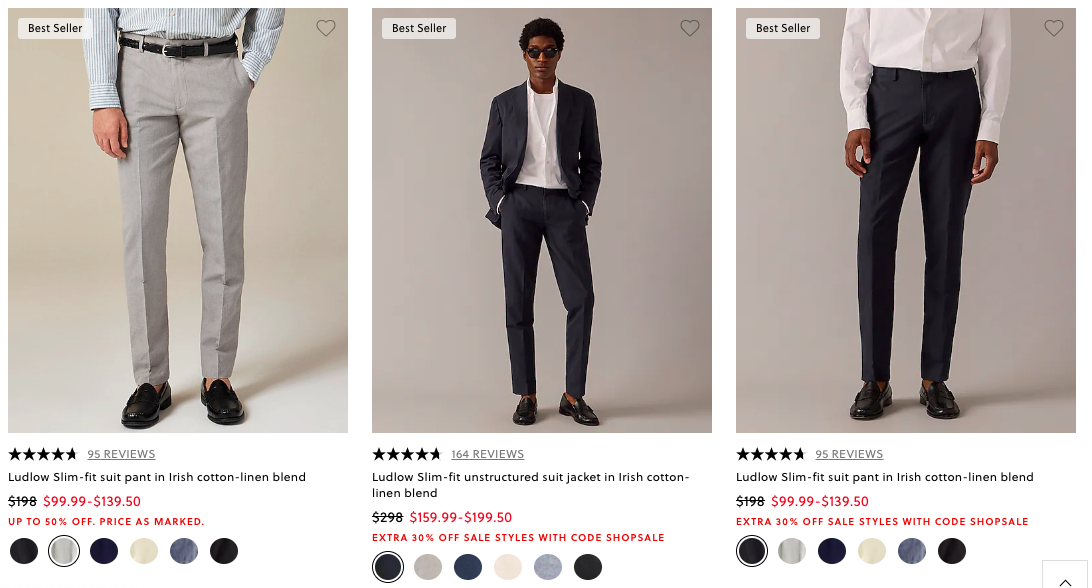Screen dimensions: 1092x588
Task: Click heart icon on unstructured suit jacket
Action: (x=690, y=29)
